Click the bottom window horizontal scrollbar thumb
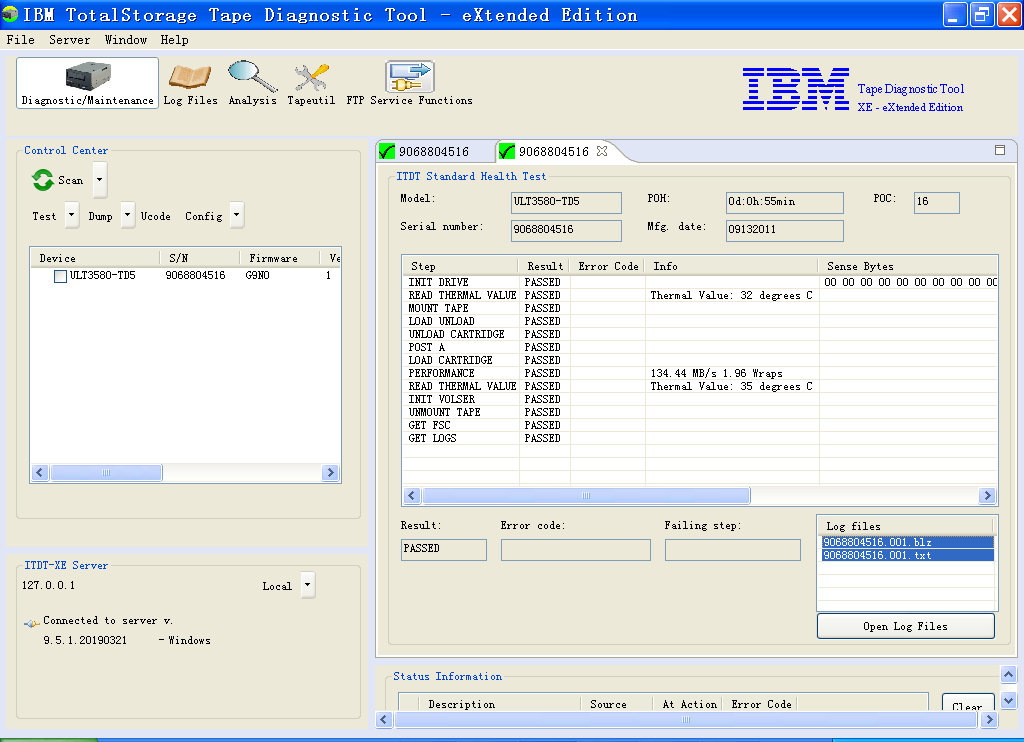 coord(686,720)
